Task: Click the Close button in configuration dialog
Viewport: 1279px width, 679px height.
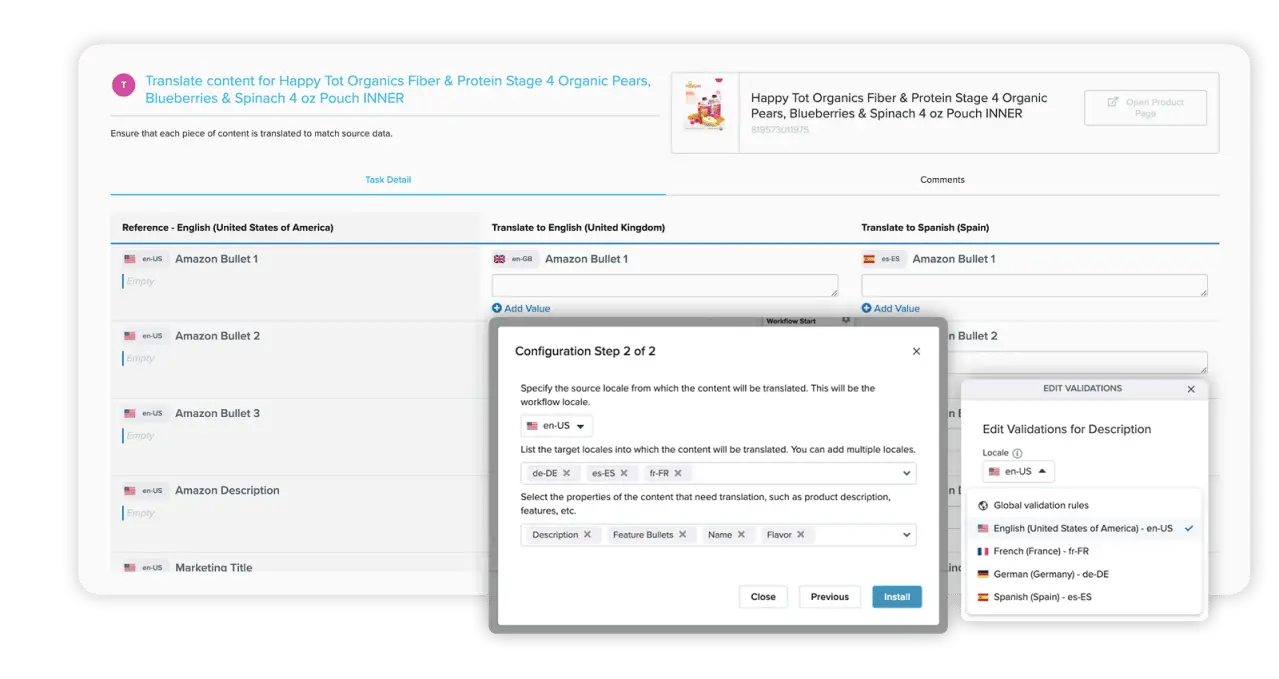Action: tap(763, 597)
